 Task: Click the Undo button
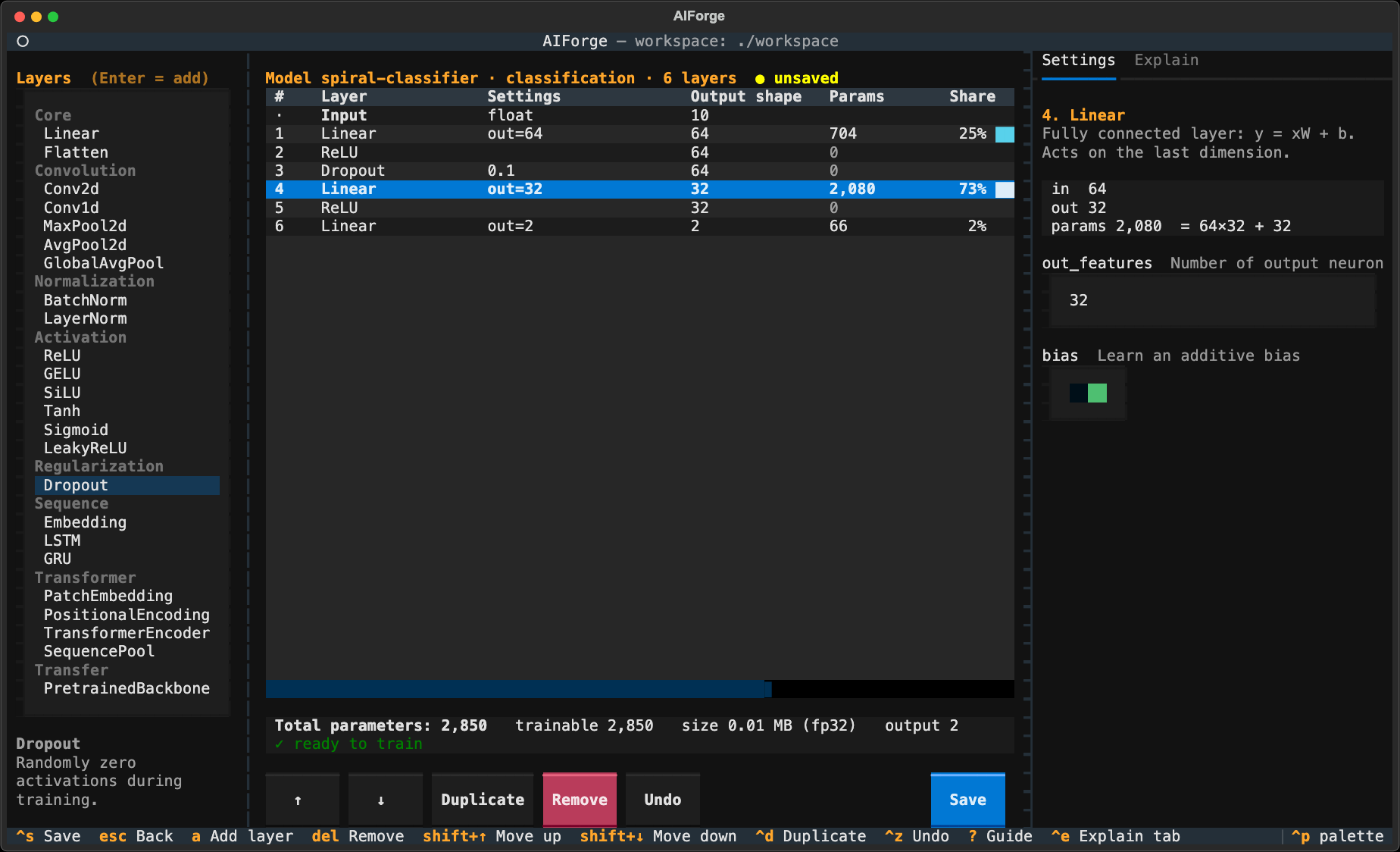[663, 800]
